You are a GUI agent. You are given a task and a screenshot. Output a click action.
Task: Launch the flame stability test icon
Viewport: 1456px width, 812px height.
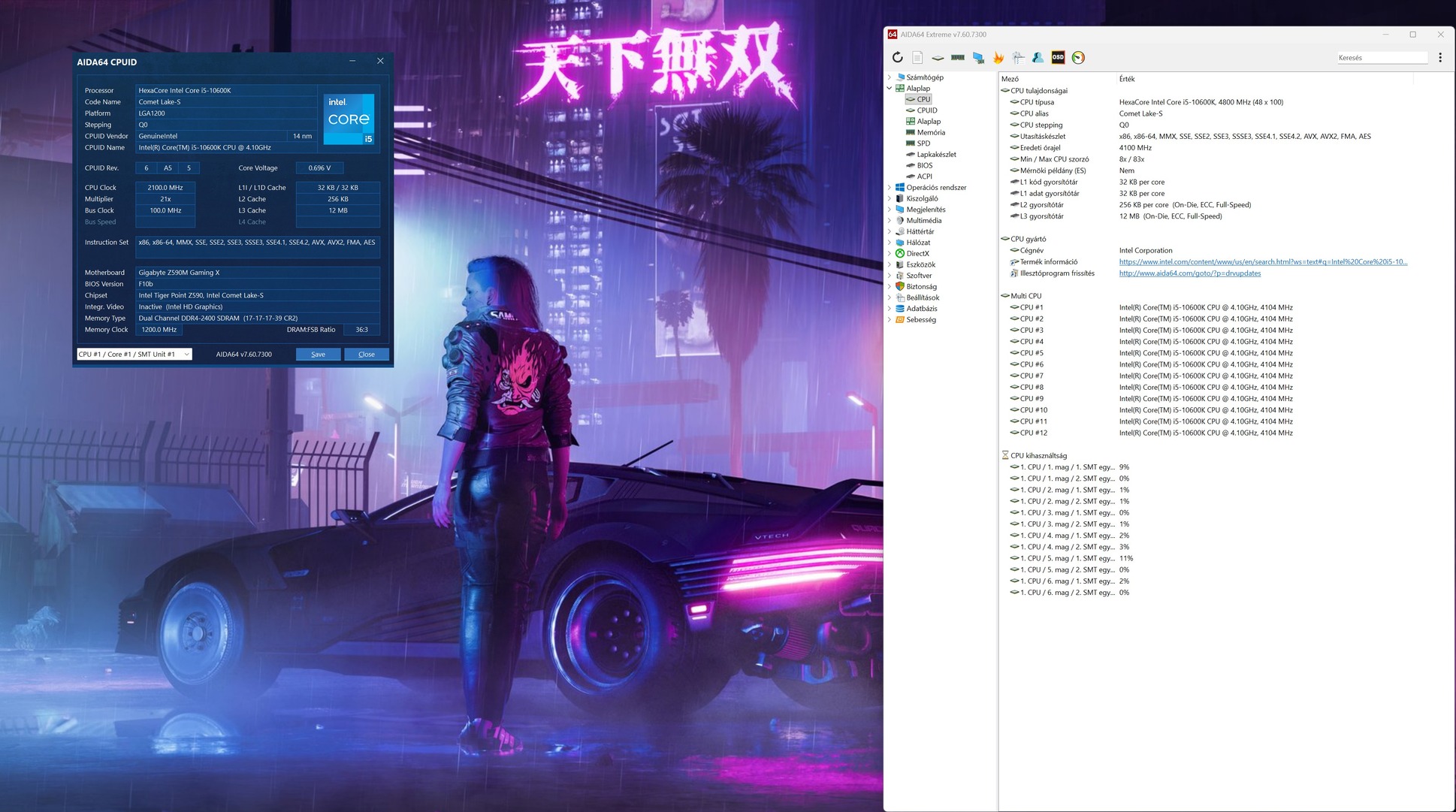pyautogui.click(x=998, y=58)
